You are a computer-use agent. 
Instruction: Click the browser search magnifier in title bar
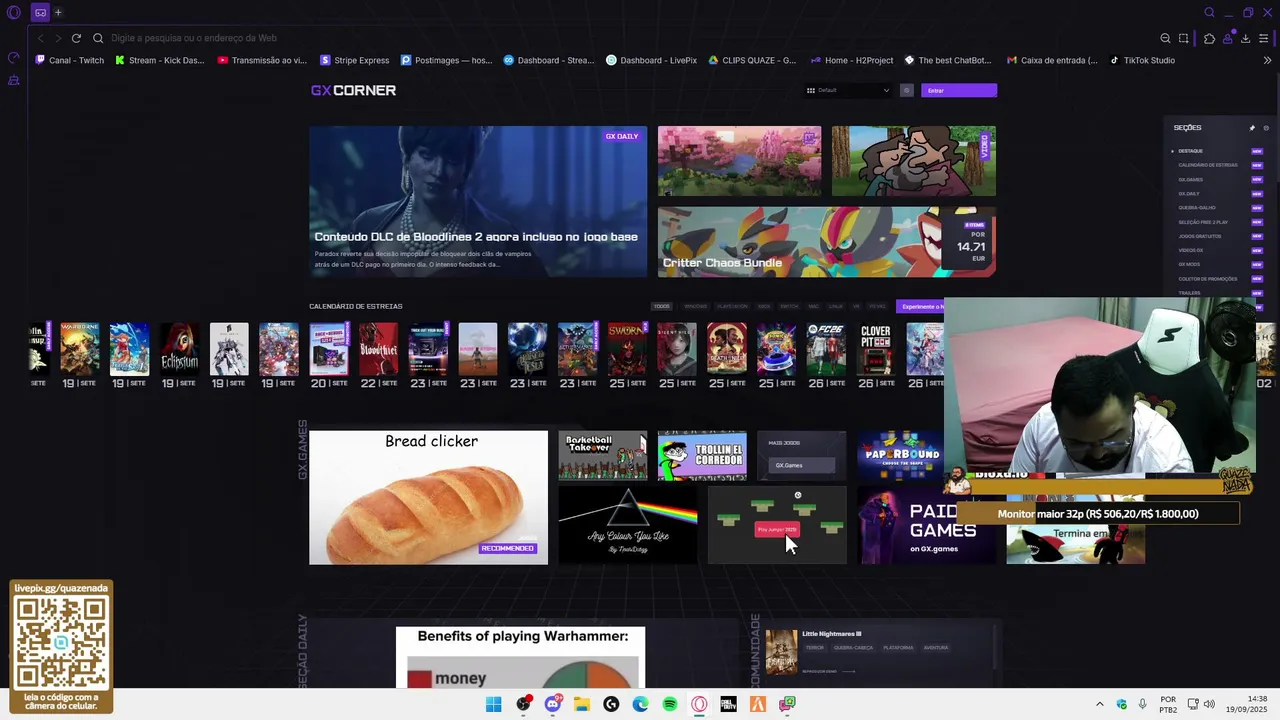(x=1209, y=12)
